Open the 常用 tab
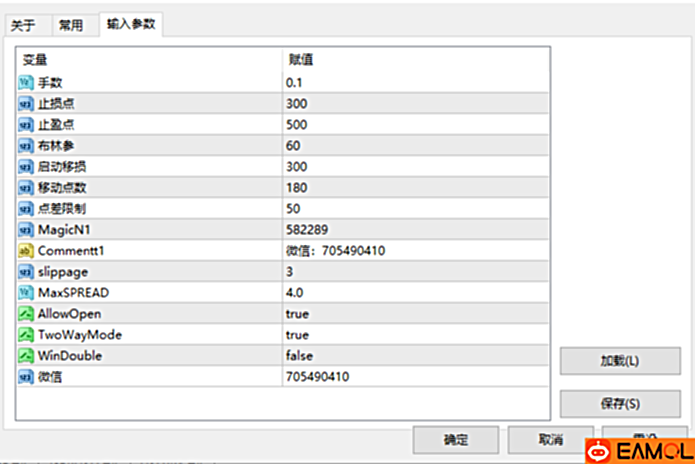The image size is (695, 464). point(71,26)
